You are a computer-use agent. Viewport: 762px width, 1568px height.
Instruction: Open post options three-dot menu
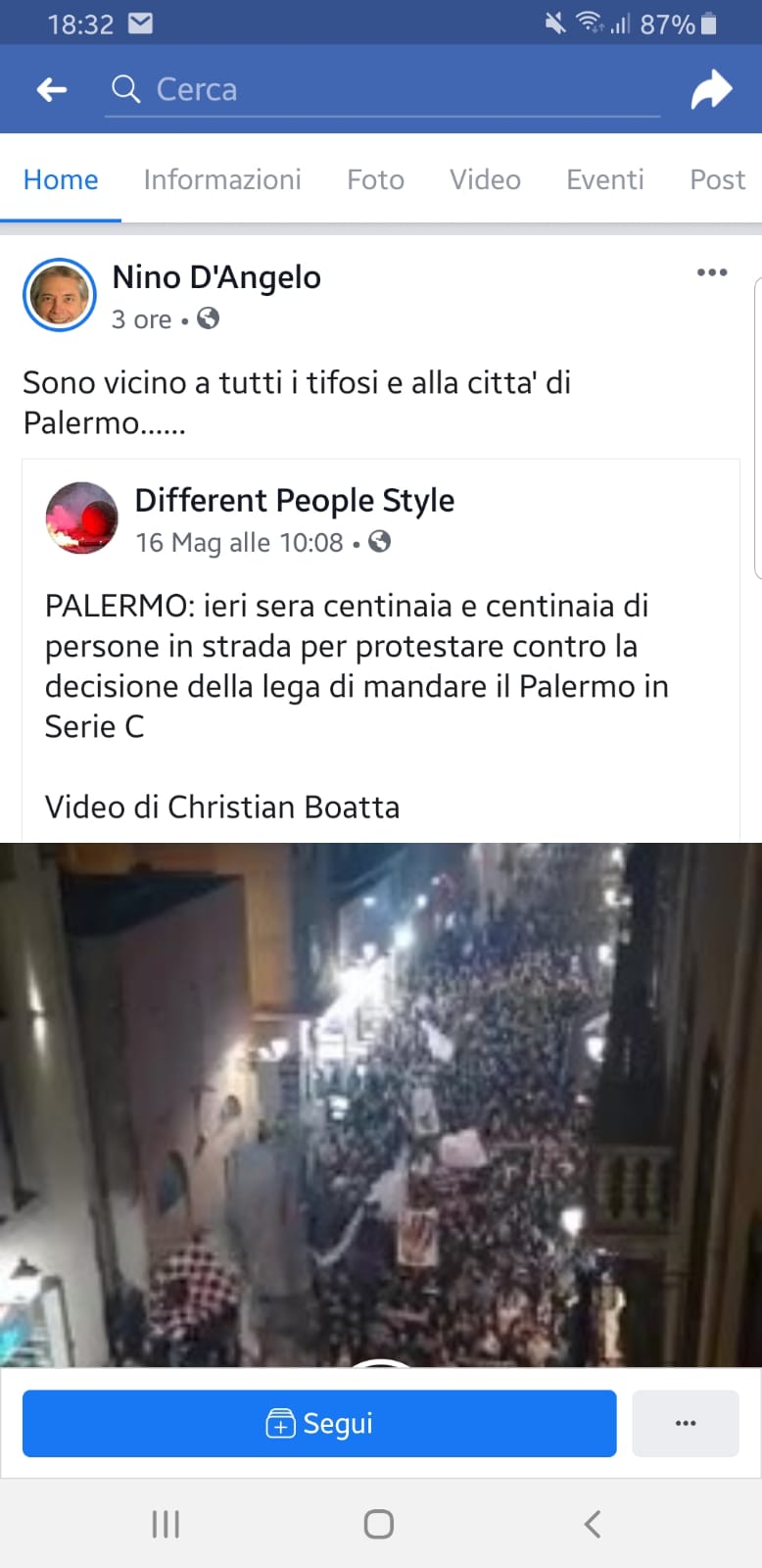click(712, 272)
